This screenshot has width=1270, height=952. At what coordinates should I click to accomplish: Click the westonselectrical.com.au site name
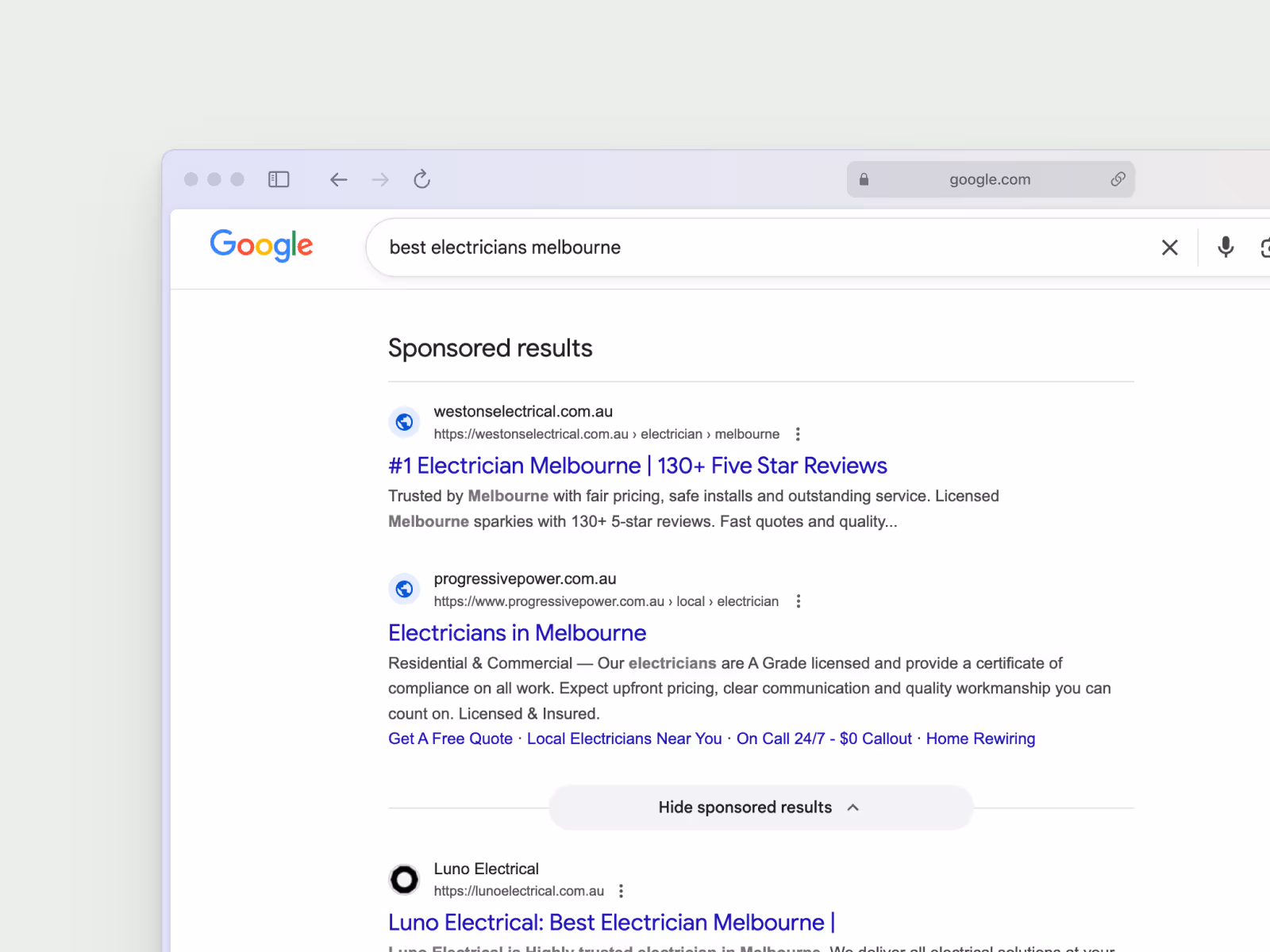523,412
